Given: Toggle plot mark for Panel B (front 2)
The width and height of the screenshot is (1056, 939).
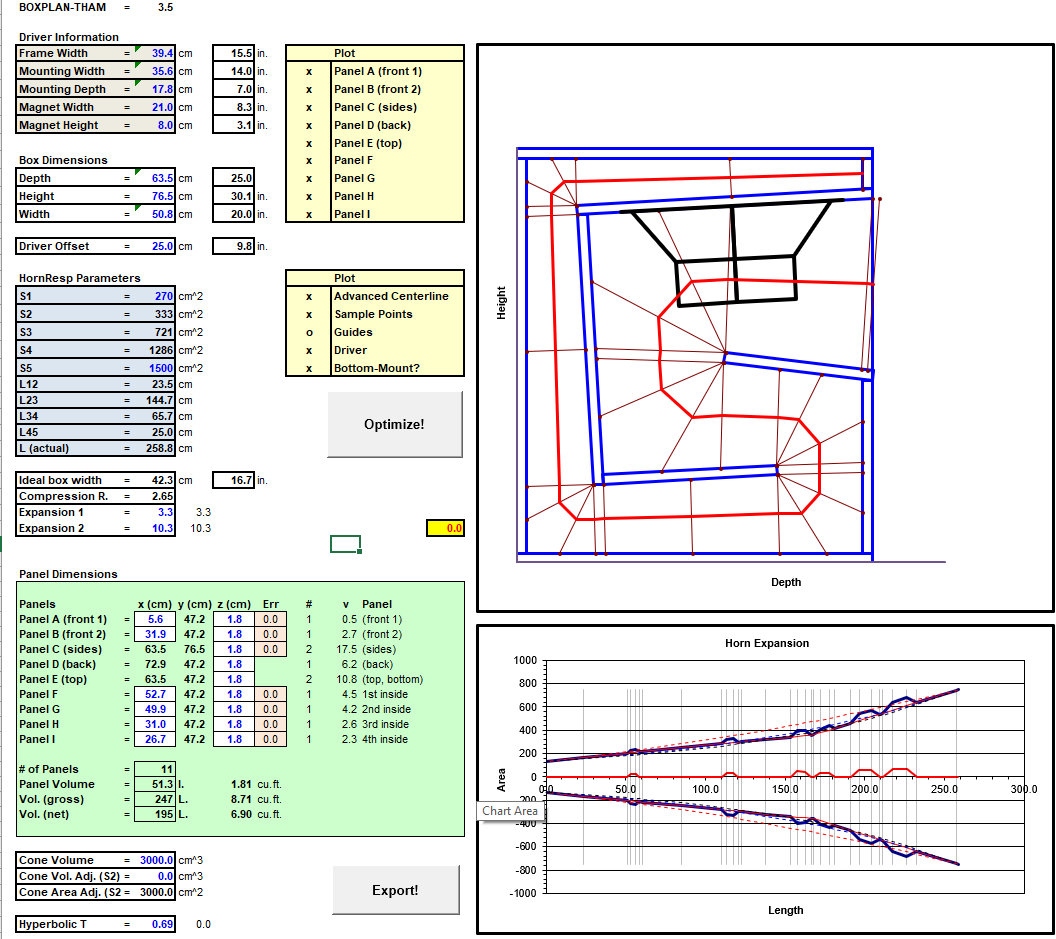Looking at the screenshot, I should click(309, 90).
